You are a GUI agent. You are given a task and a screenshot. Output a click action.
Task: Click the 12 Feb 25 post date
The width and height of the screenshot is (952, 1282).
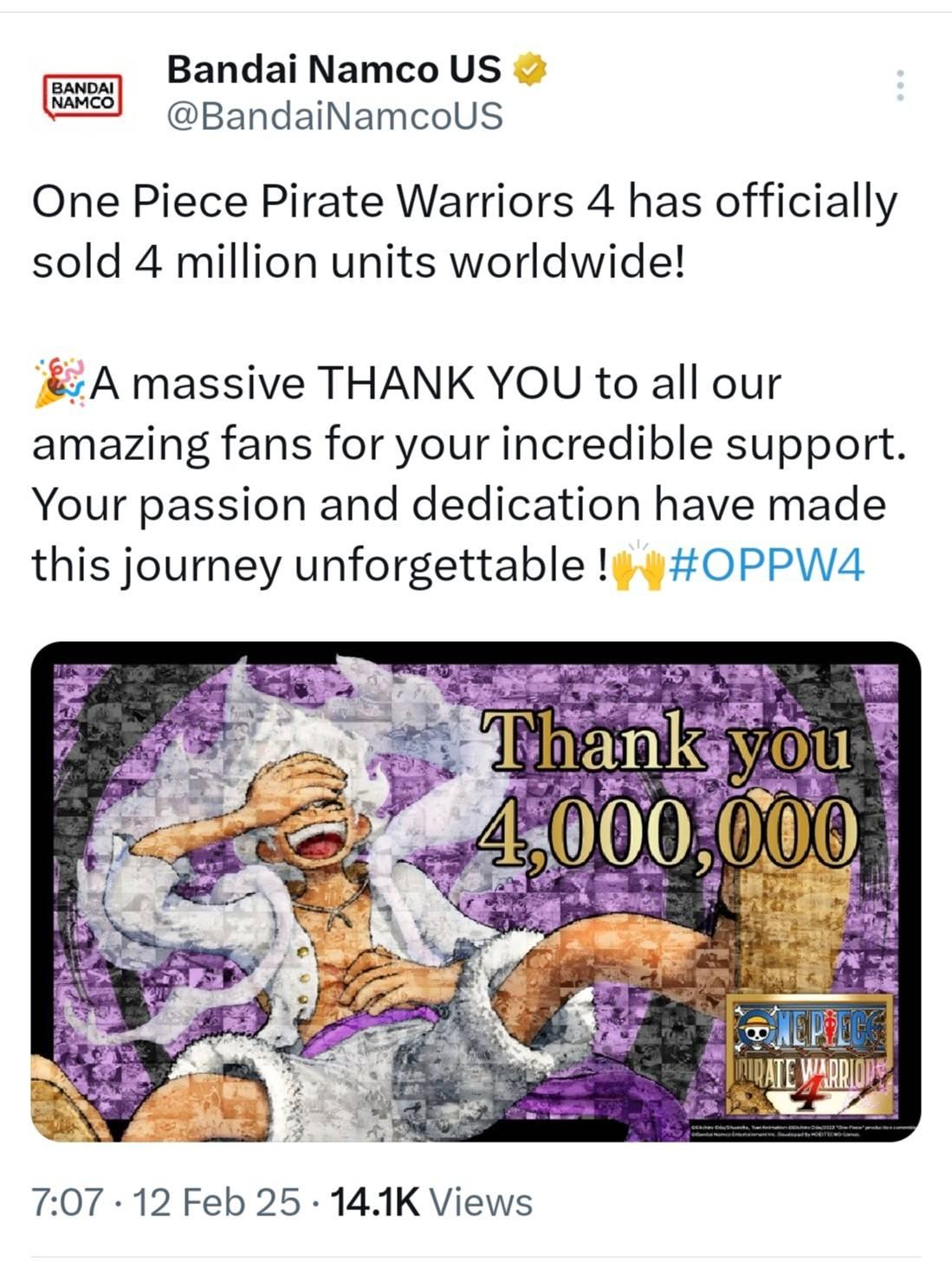[x=216, y=1202]
